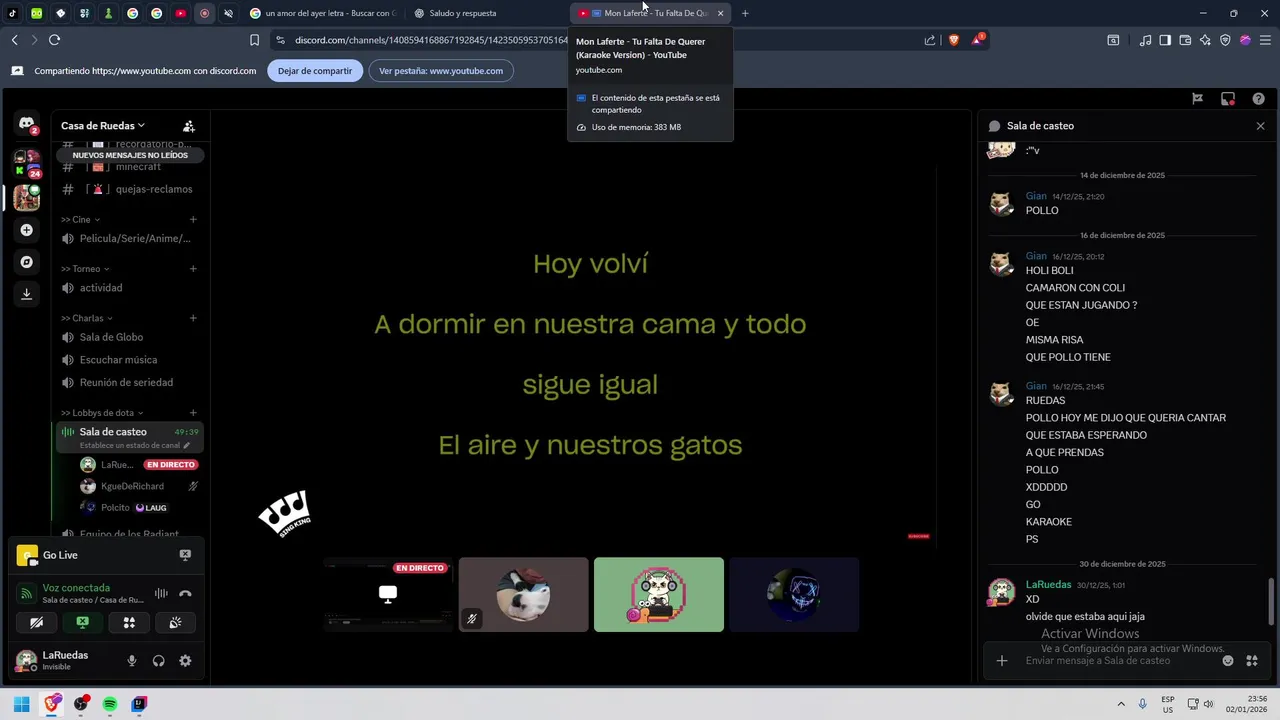Add a server with plus icon
Viewport: 1280px width, 720px height.
point(26,230)
